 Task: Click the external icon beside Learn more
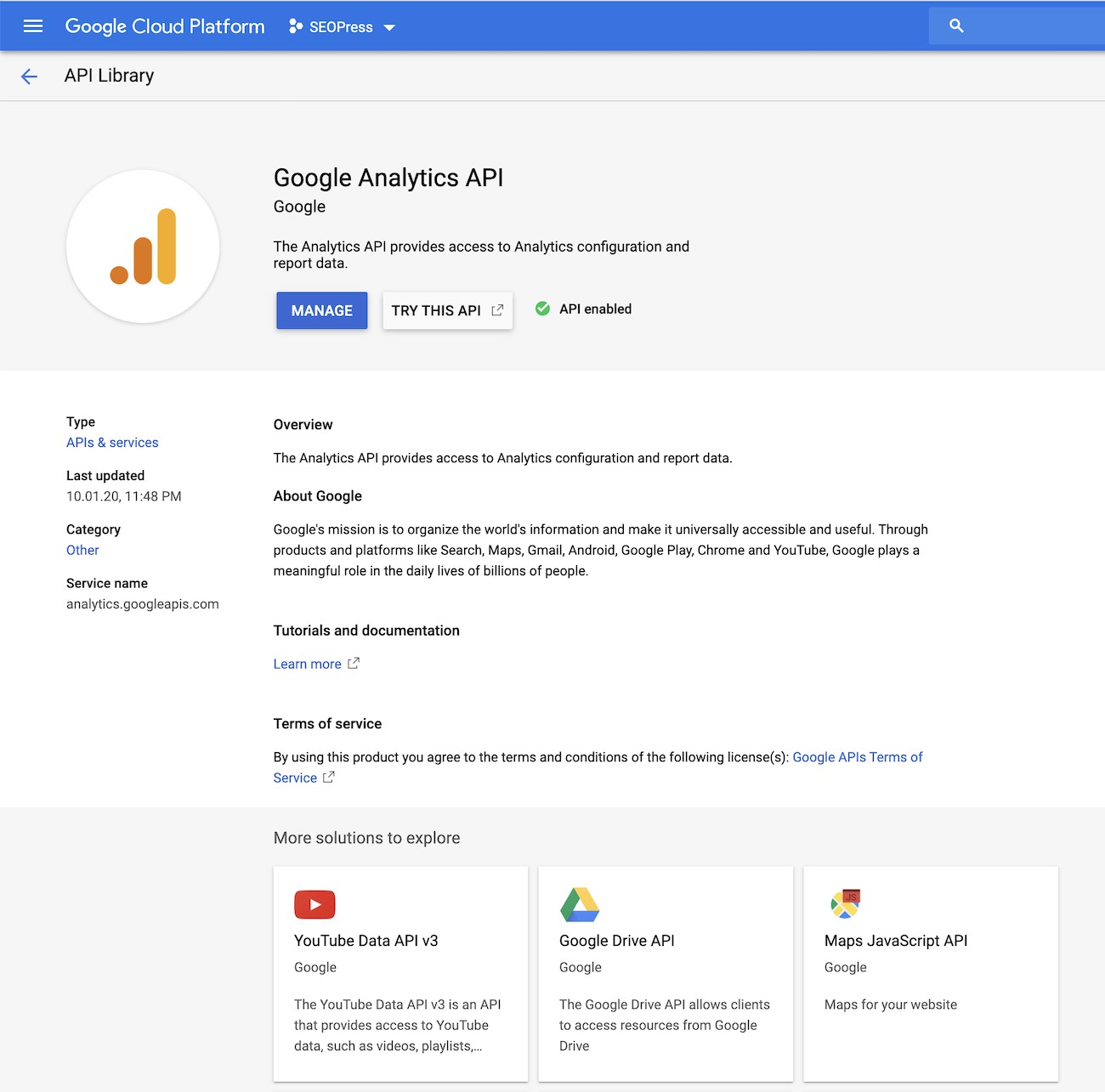354,663
